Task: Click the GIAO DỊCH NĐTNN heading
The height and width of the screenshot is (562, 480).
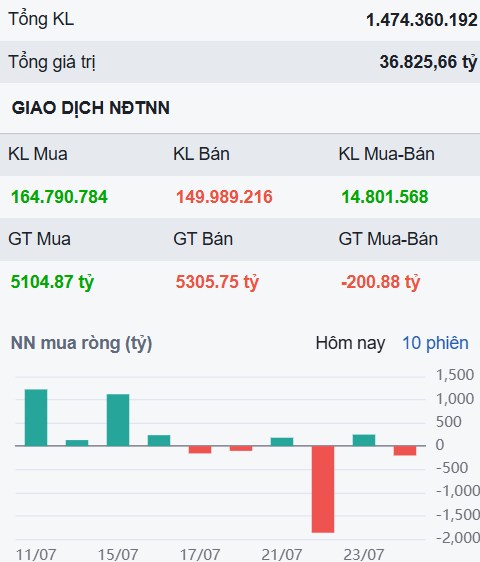Action: 91,108
